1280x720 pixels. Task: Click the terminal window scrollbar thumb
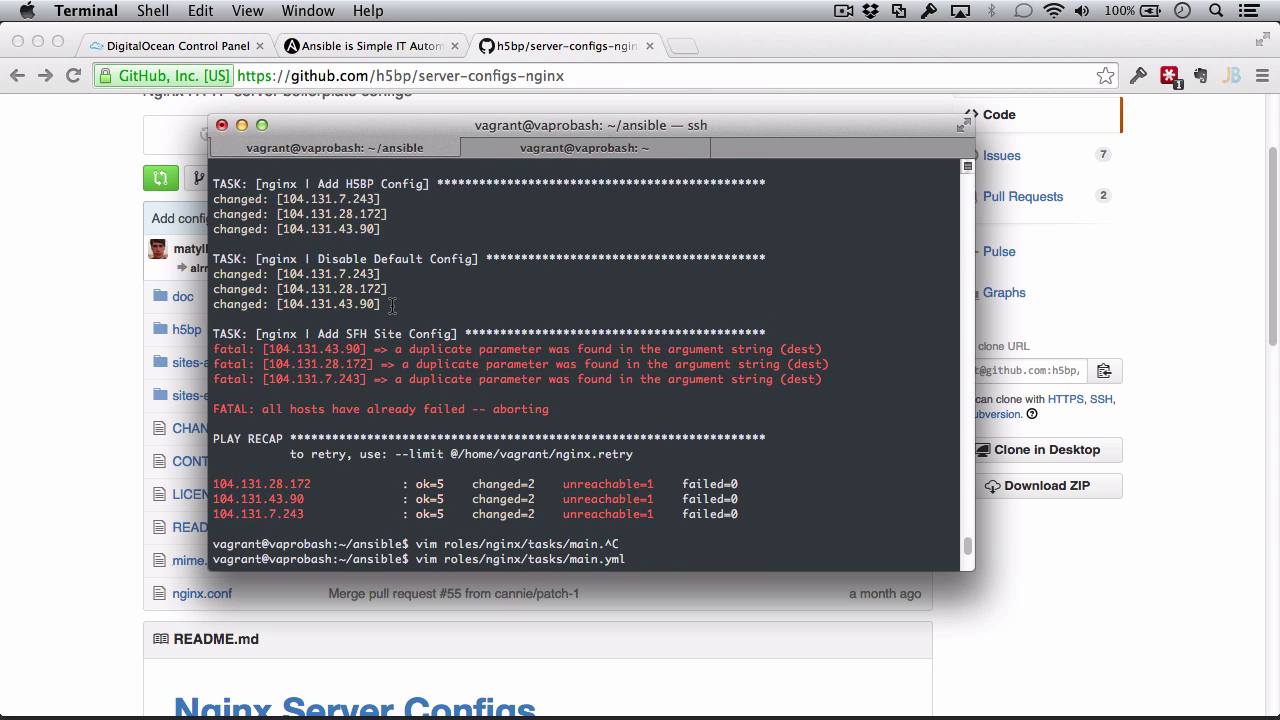tap(967, 546)
